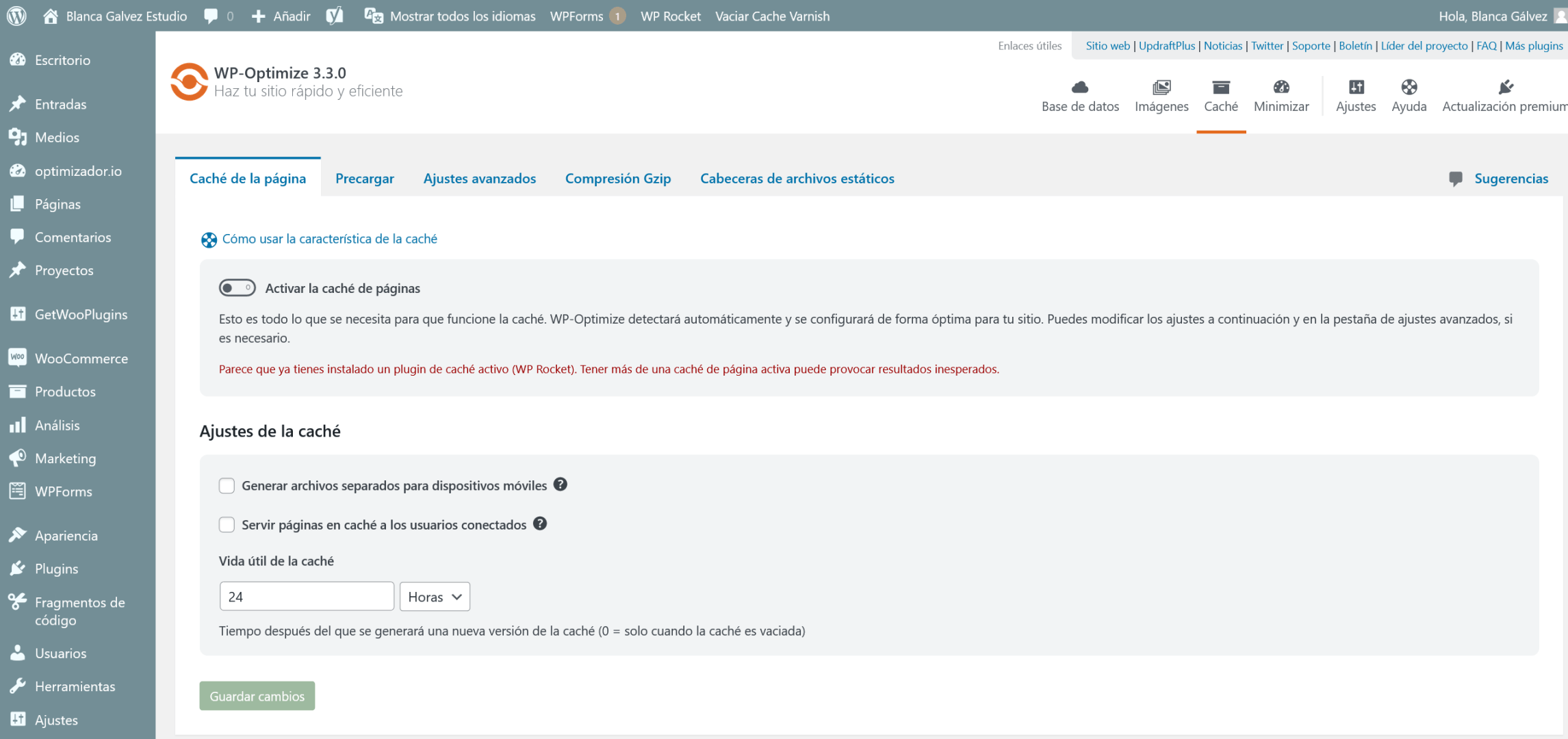Open Minimizar gauge icon
The width and height of the screenshot is (1568, 739).
(1281, 87)
